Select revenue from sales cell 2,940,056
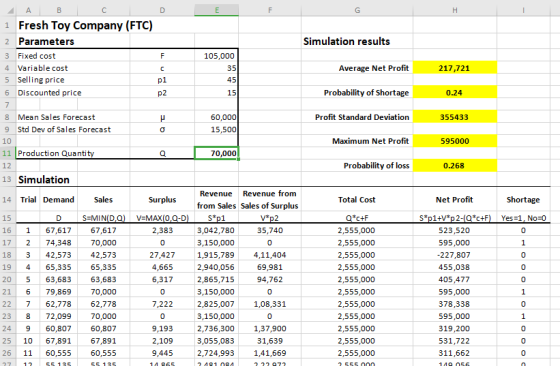 [216, 267]
